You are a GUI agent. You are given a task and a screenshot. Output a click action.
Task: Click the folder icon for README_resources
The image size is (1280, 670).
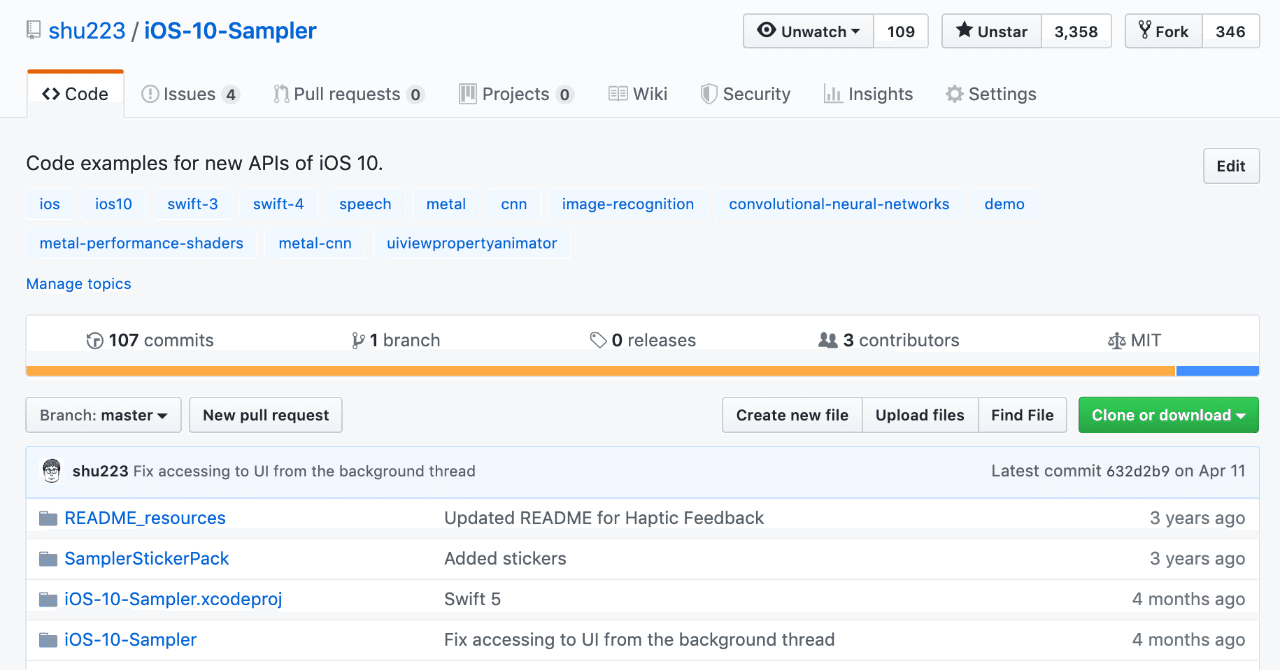click(x=47, y=518)
